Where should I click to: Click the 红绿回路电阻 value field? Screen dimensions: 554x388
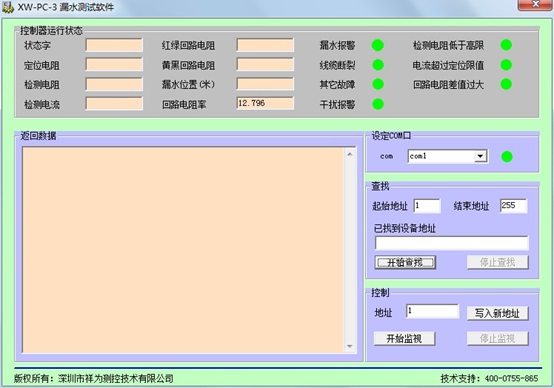pos(265,45)
